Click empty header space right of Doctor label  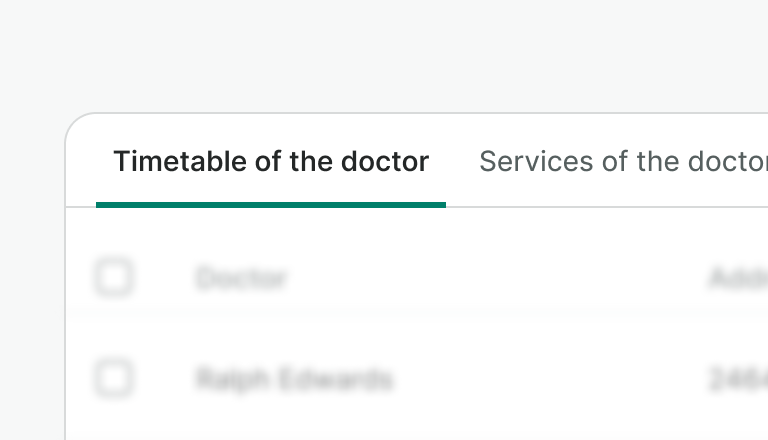point(480,278)
